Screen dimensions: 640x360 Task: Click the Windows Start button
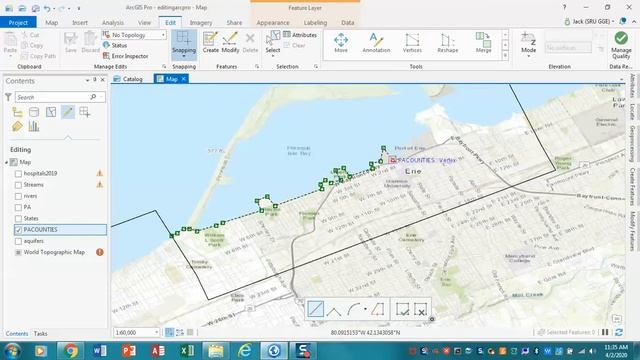pos(12,351)
